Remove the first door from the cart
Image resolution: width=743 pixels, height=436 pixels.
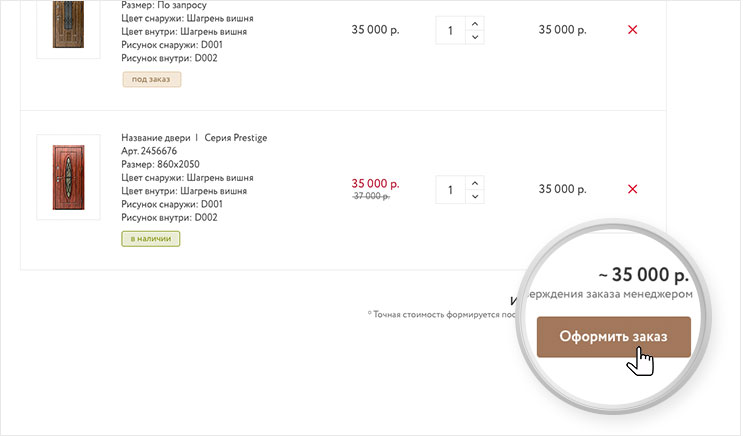632,30
